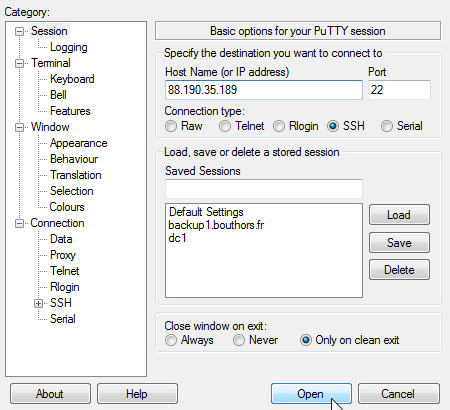Click Open to start the connection

point(311,394)
